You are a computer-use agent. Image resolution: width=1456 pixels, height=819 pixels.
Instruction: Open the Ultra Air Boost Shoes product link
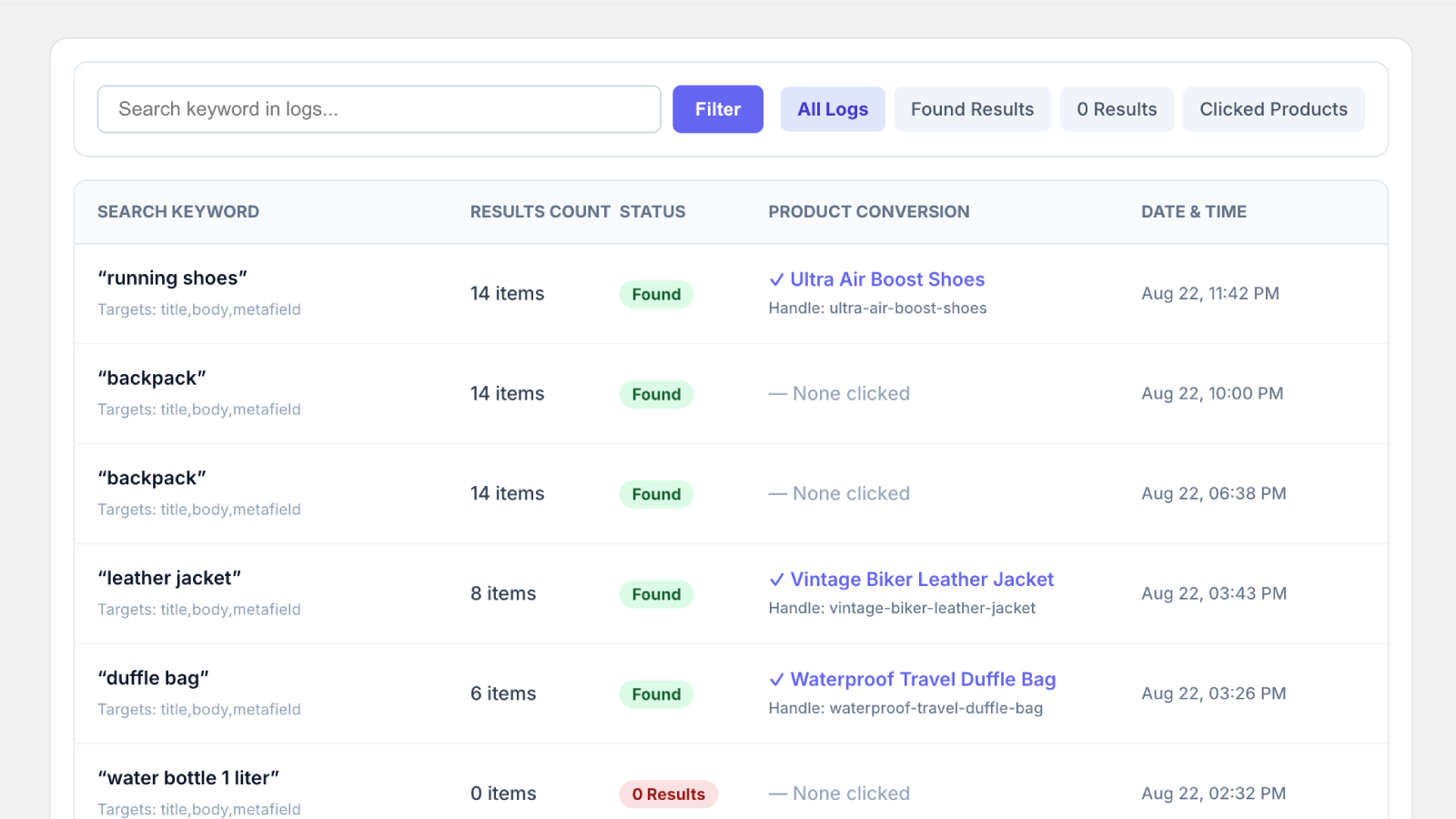pos(887,279)
